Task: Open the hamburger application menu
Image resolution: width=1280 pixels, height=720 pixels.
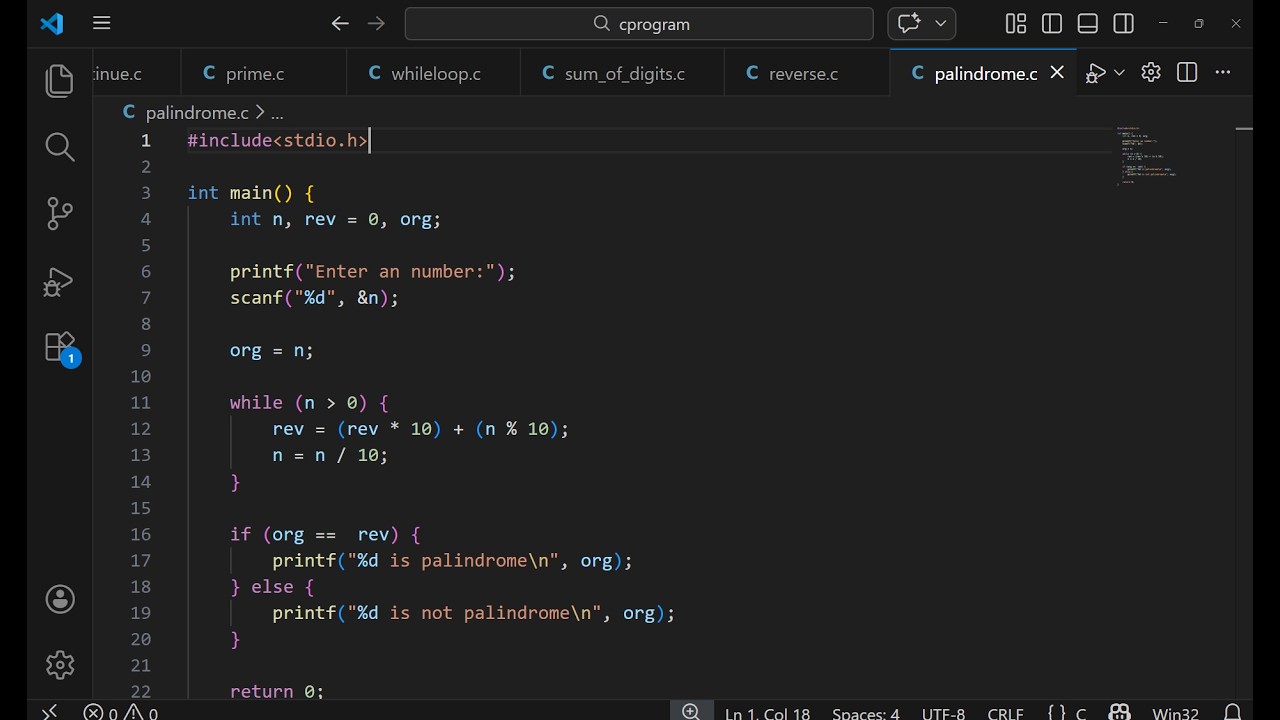Action: tap(102, 23)
